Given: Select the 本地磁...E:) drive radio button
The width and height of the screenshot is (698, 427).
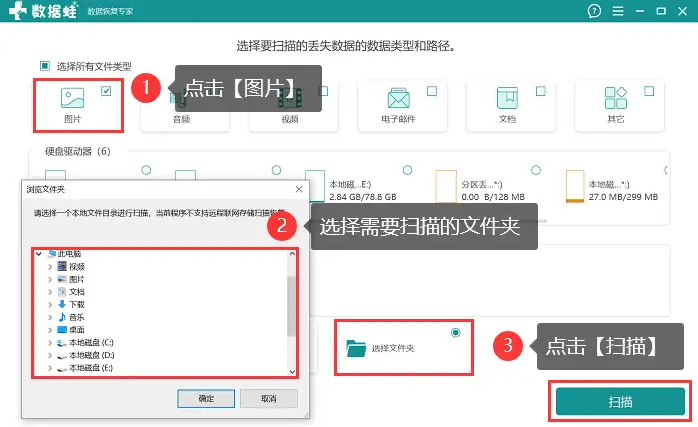Looking at the screenshot, I should (407, 170).
